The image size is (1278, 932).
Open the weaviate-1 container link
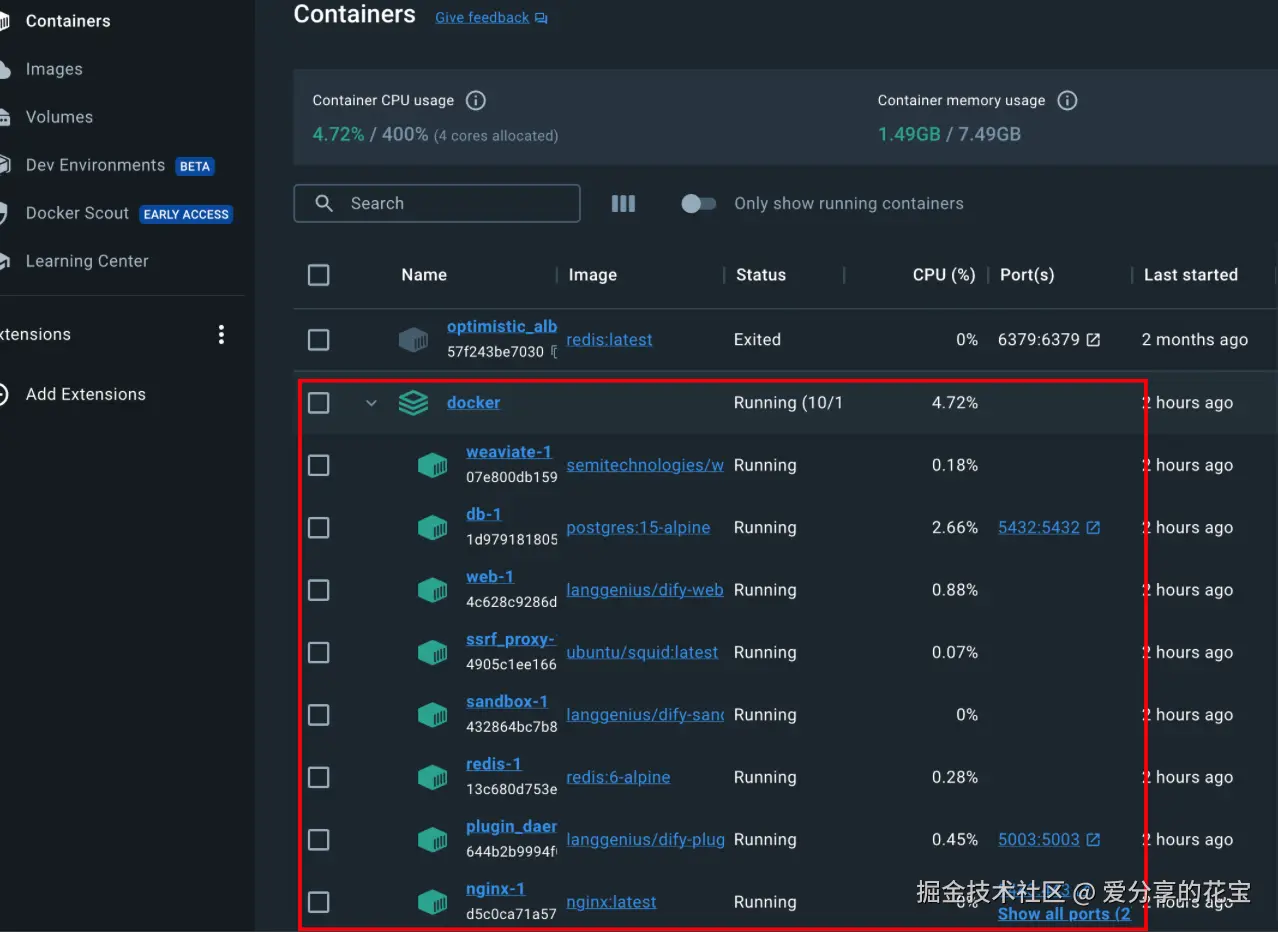click(x=509, y=452)
